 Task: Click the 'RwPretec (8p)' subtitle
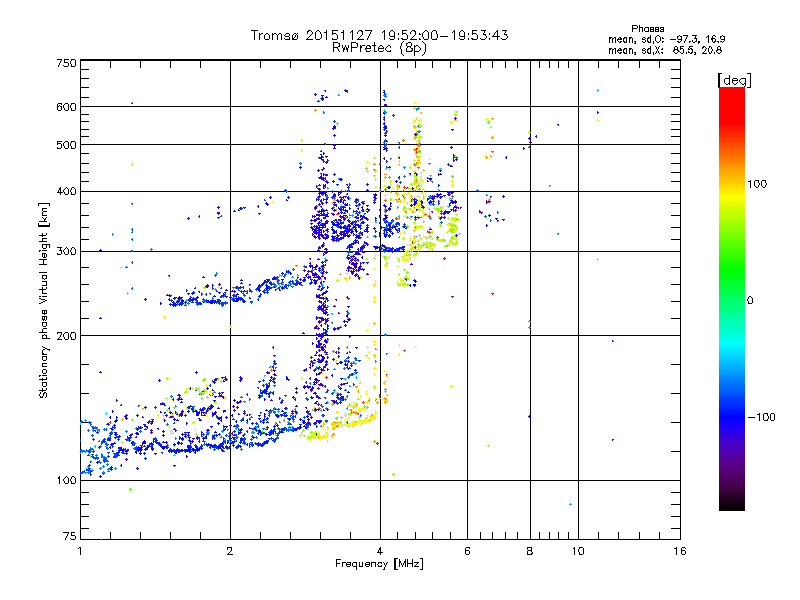coord(379,48)
